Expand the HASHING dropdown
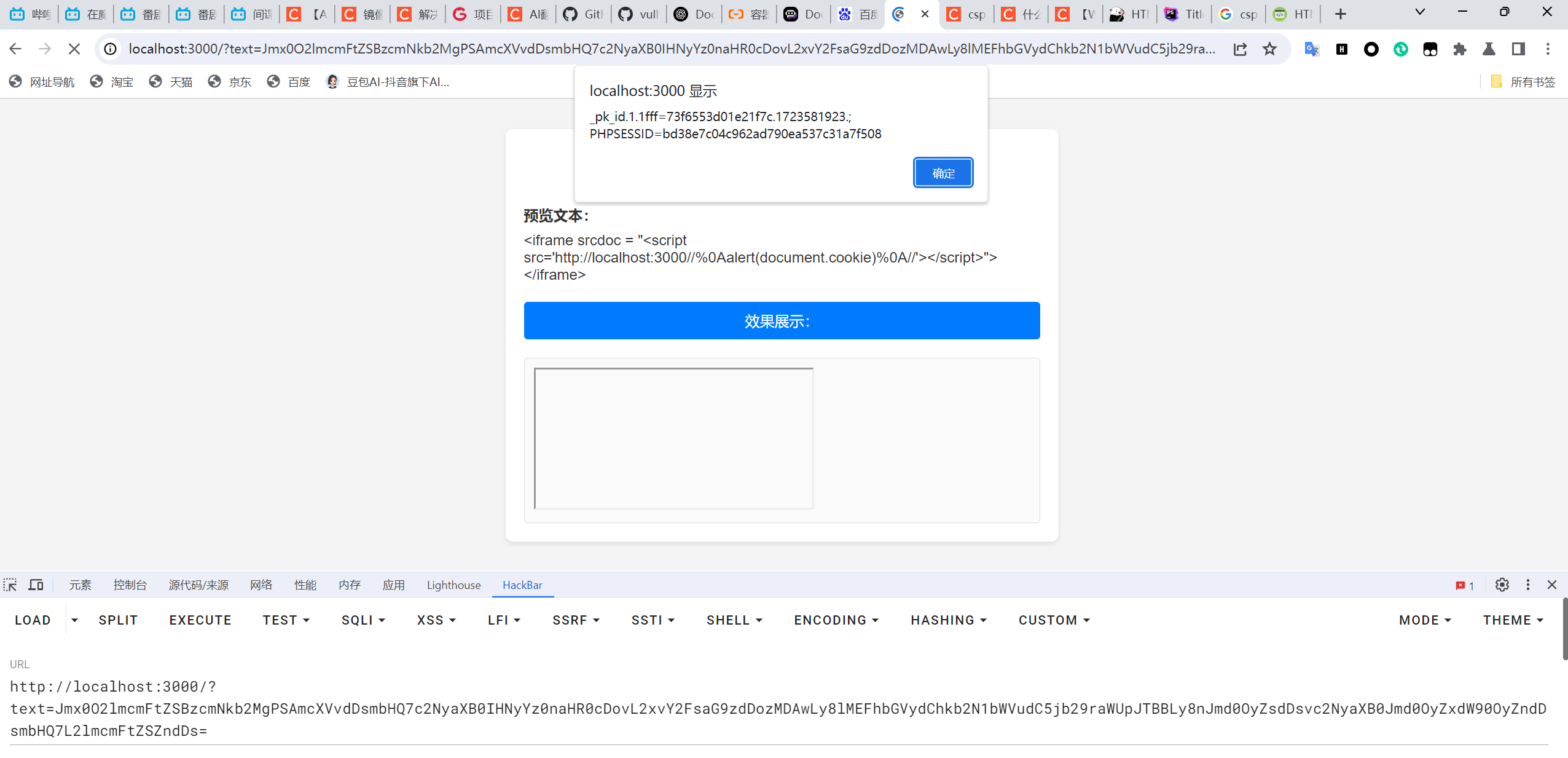Screen dimensions: 1568x758 coord(949,620)
